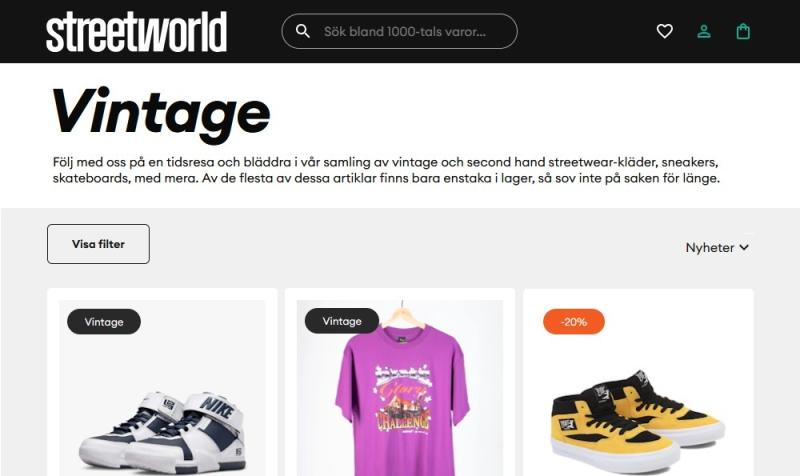Click the Vintage page heading
Image resolution: width=800 pixels, height=476 pixels.
click(161, 113)
